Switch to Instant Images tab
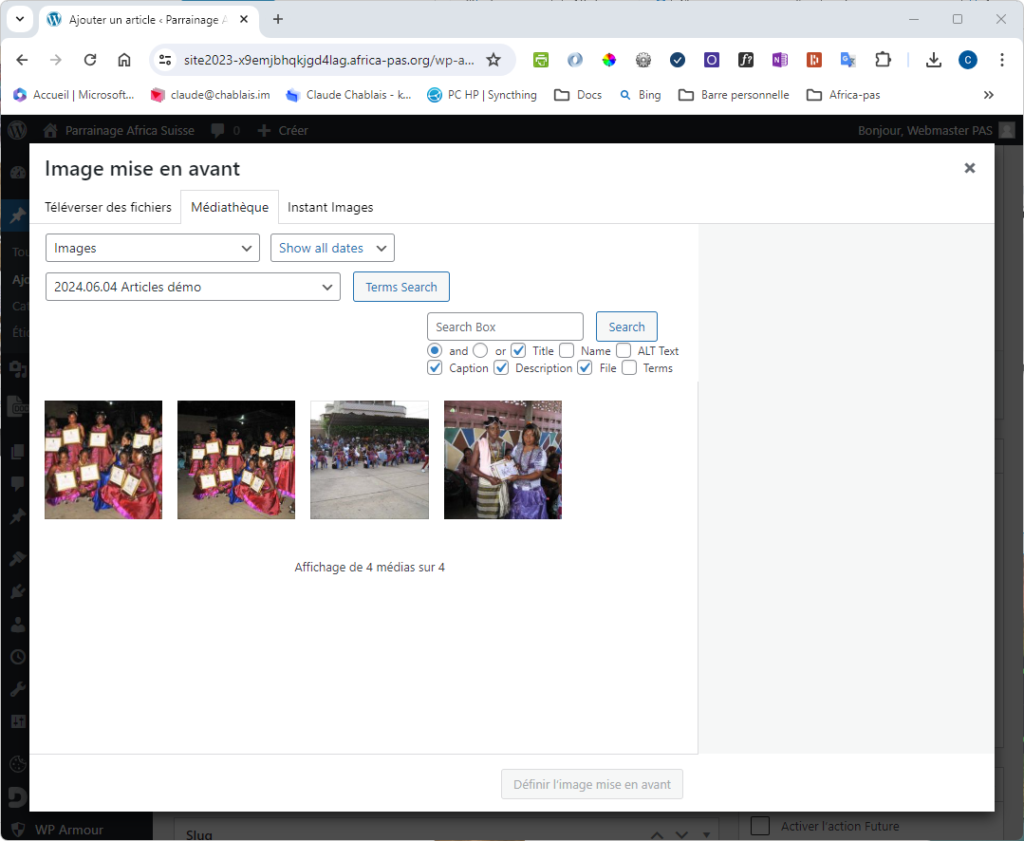1024x841 pixels. coord(330,207)
